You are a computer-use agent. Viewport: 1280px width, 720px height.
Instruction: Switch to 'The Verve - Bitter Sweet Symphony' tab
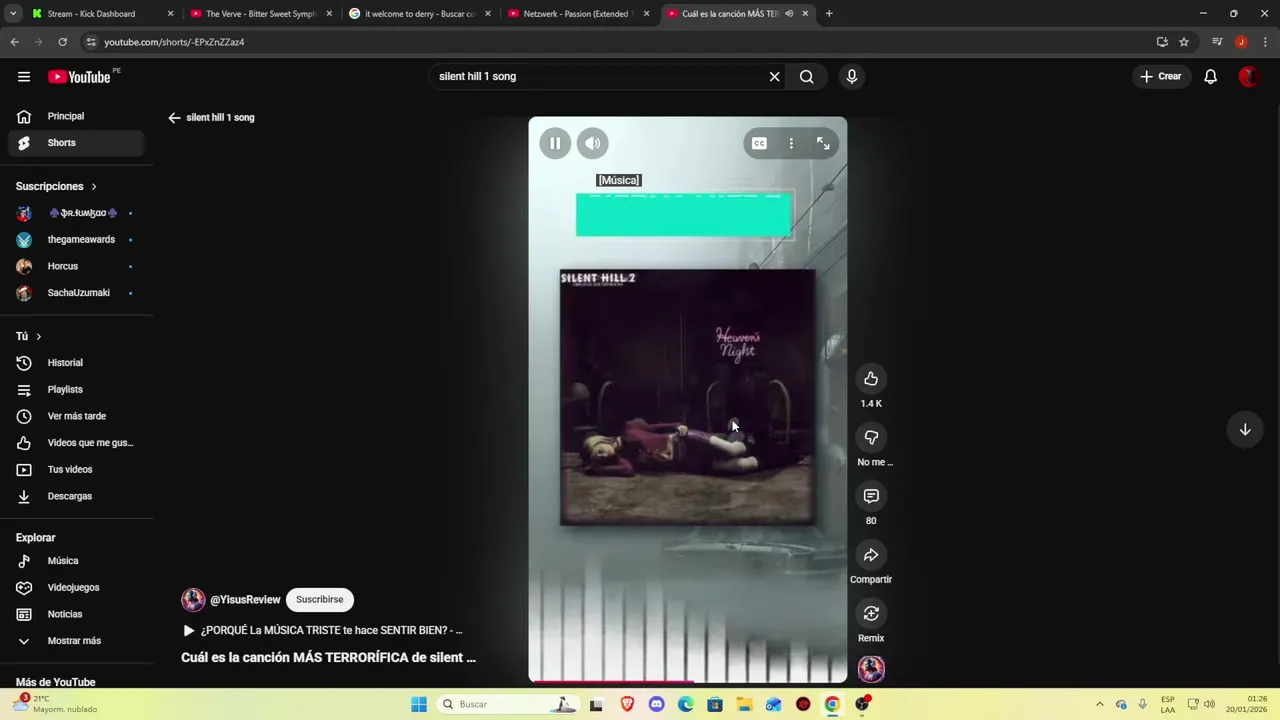click(x=260, y=14)
